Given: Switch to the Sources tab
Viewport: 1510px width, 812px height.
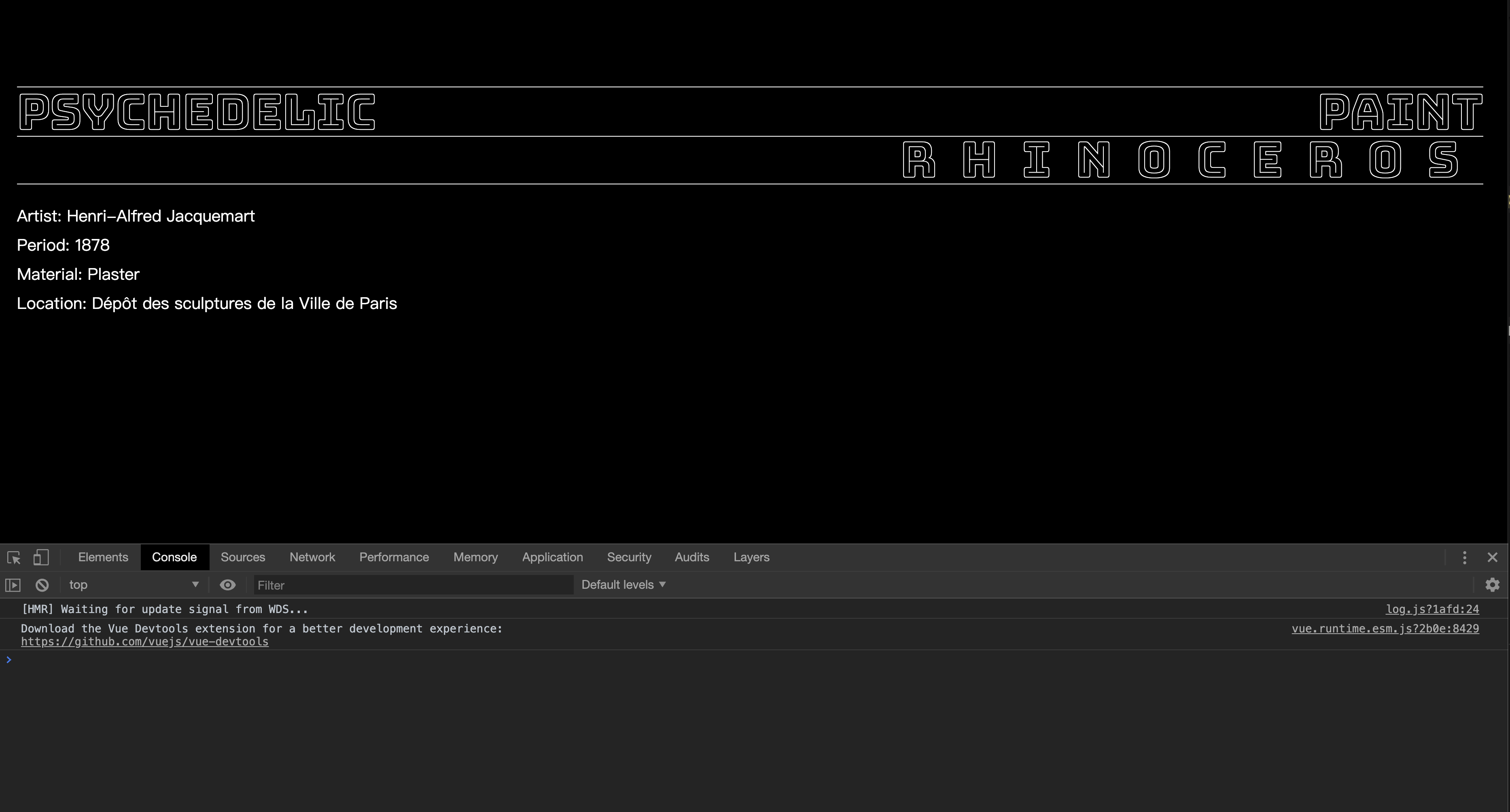Looking at the screenshot, I should click(x=243, y=557).
